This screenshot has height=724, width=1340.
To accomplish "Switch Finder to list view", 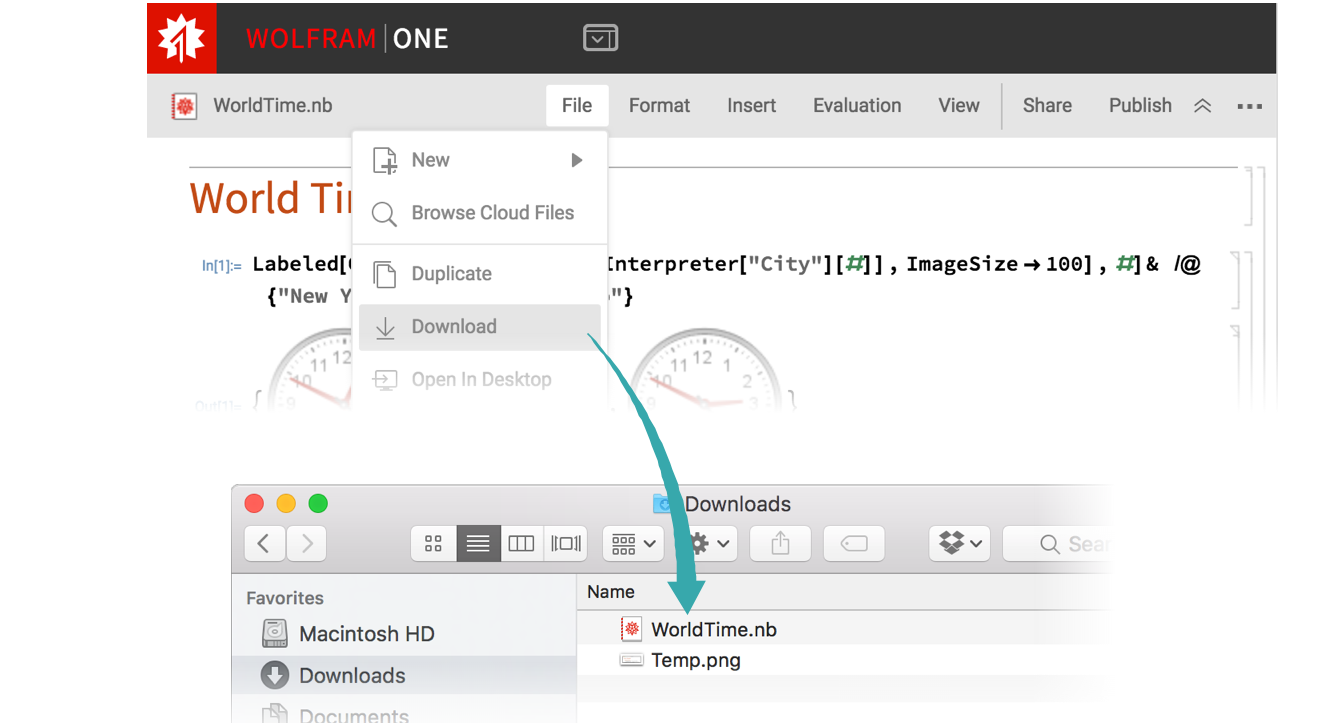I will tap(478, 543).
